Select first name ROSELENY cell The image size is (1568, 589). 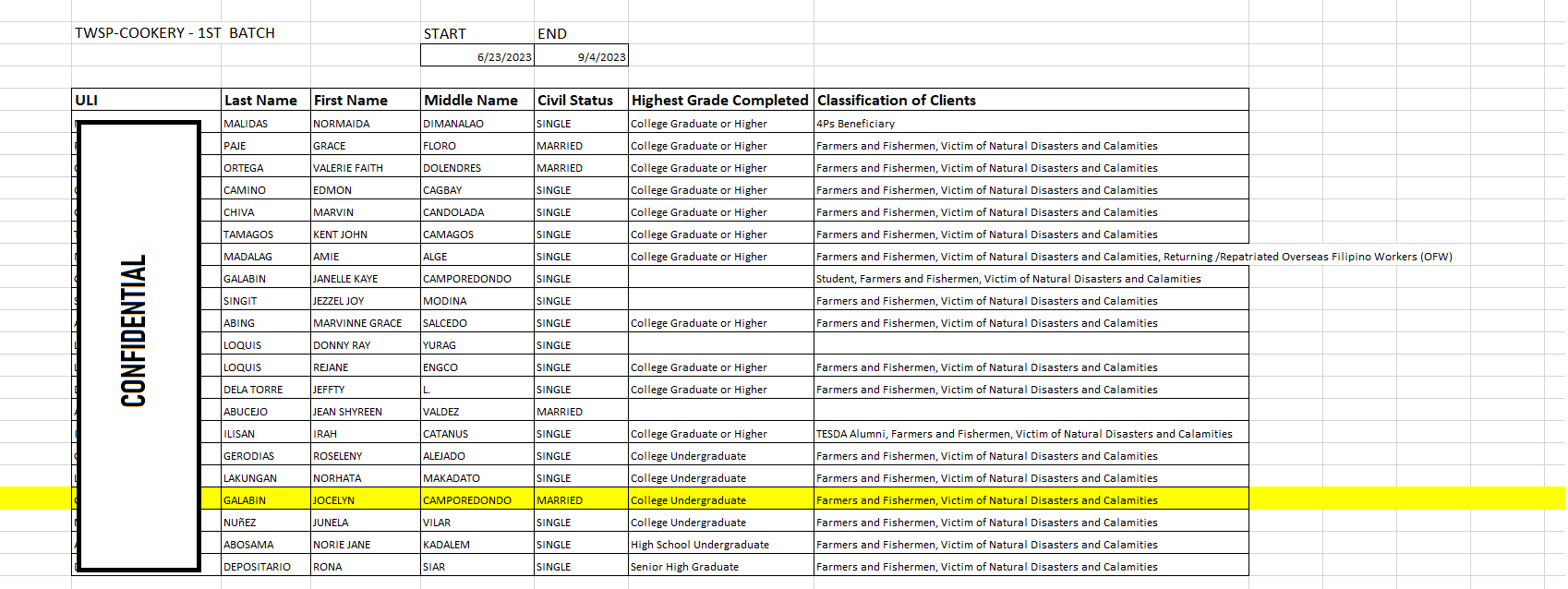[x=366, y=454]
